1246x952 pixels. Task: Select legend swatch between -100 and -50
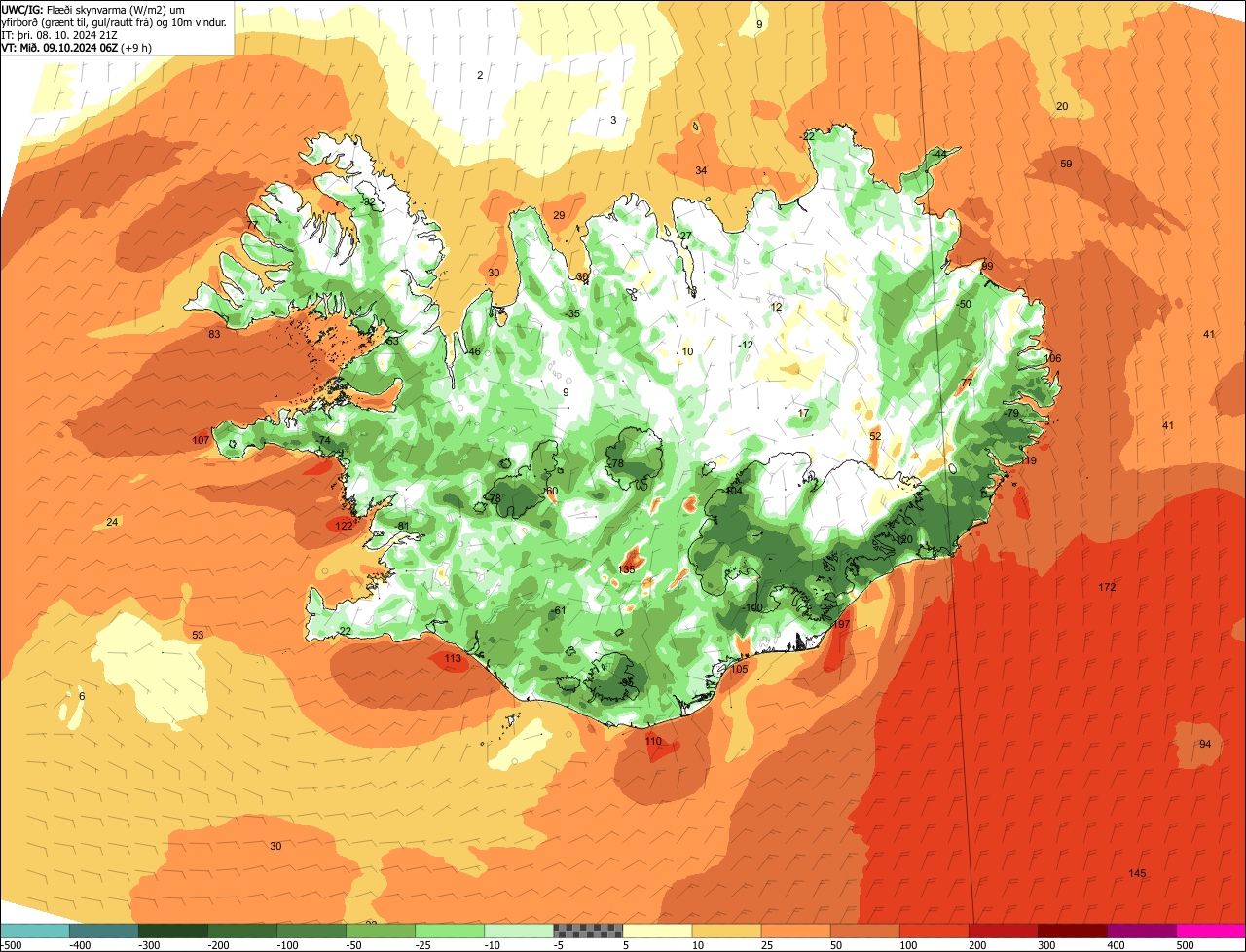click(311, 931)
